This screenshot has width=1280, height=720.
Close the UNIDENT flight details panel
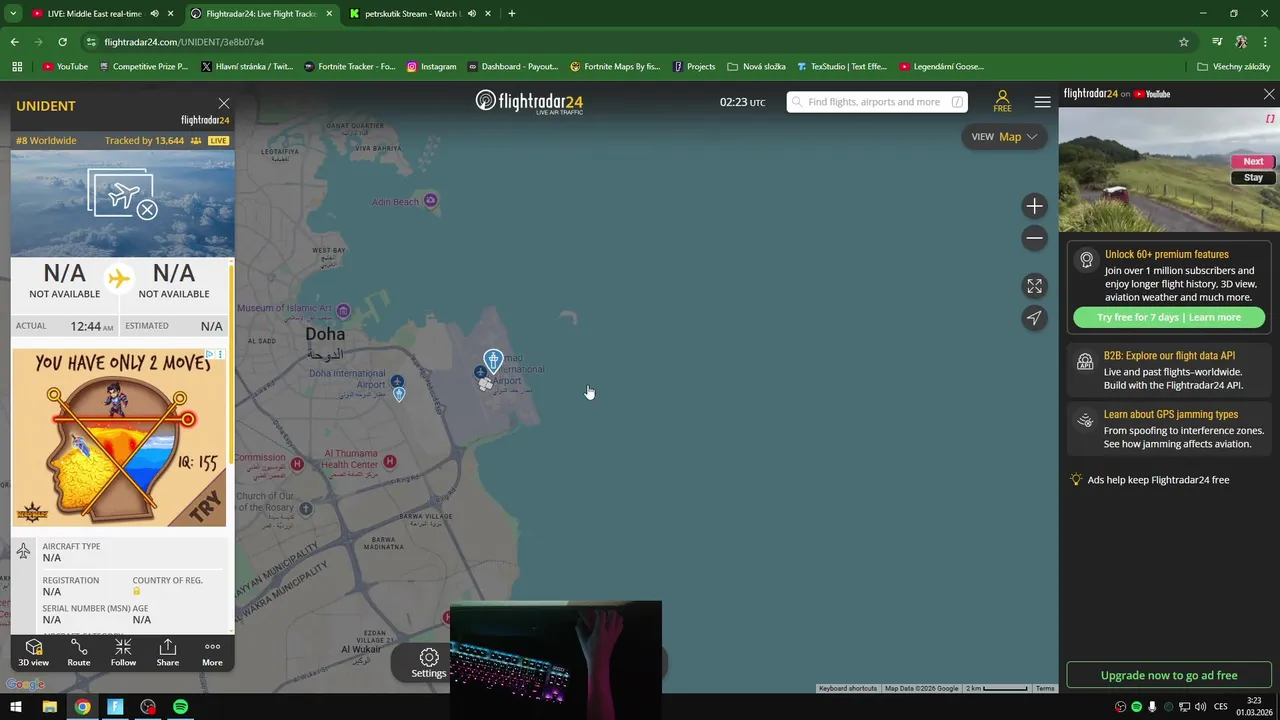tap(224, 104)
